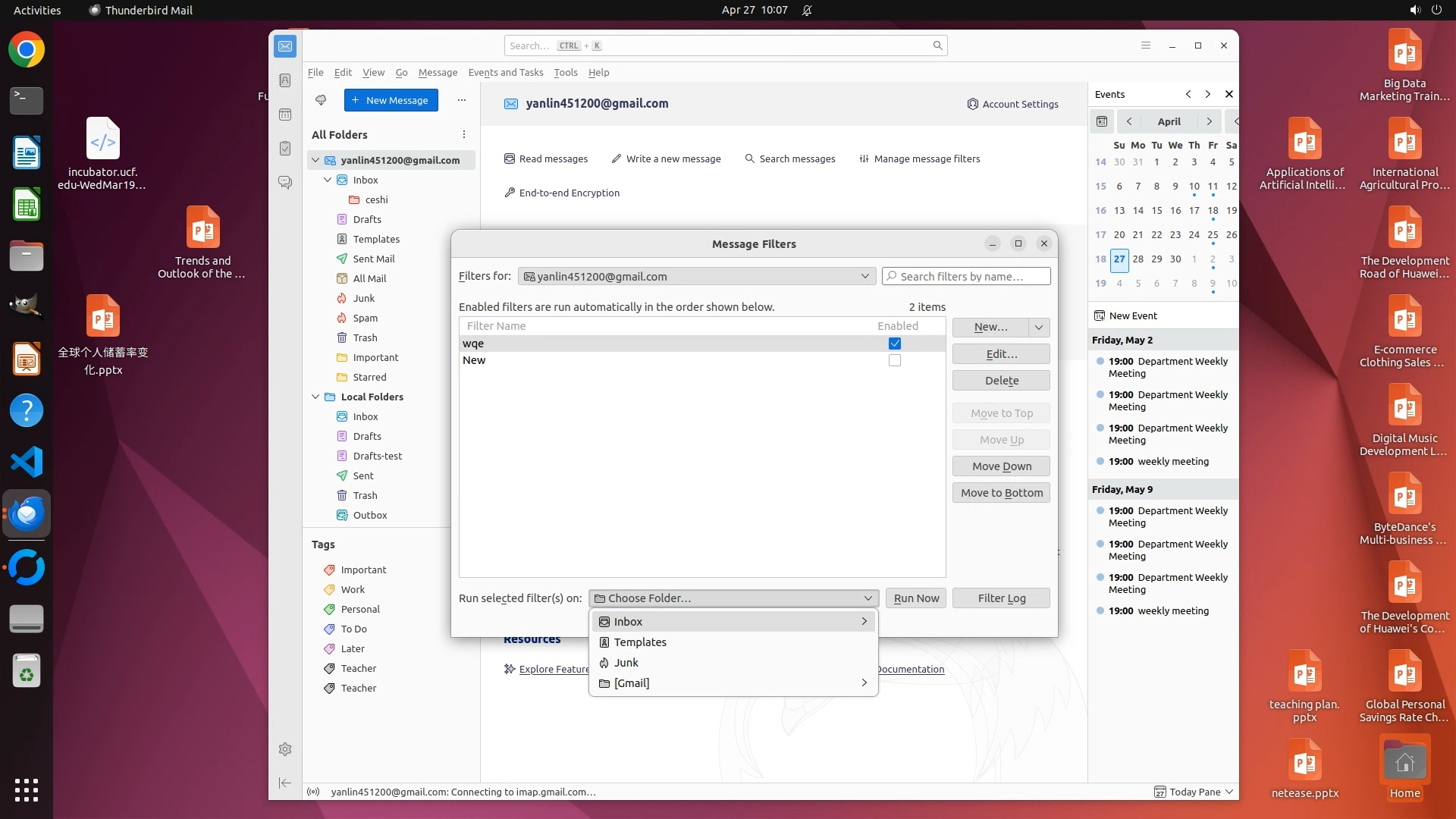Click the Filter Log button
The width and height of the screenshot is (1456, 819).
pyautogui.click(x=1001, y=598)
